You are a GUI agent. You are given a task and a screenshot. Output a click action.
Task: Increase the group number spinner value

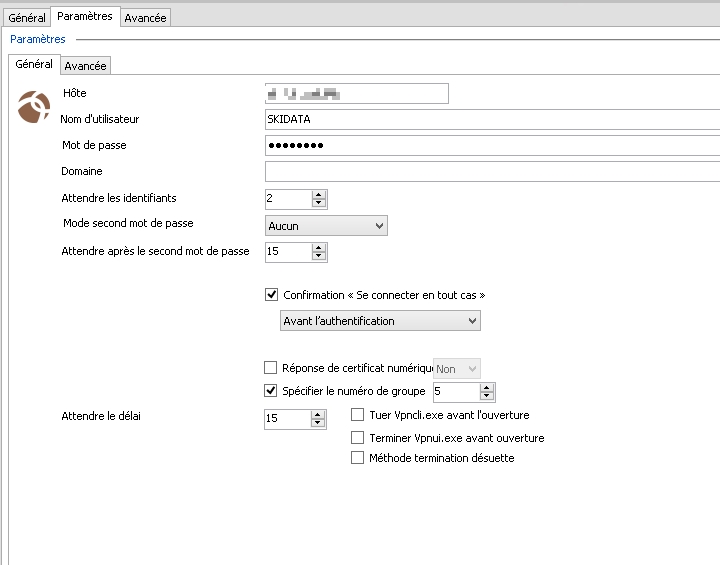[x=486, y=387]
